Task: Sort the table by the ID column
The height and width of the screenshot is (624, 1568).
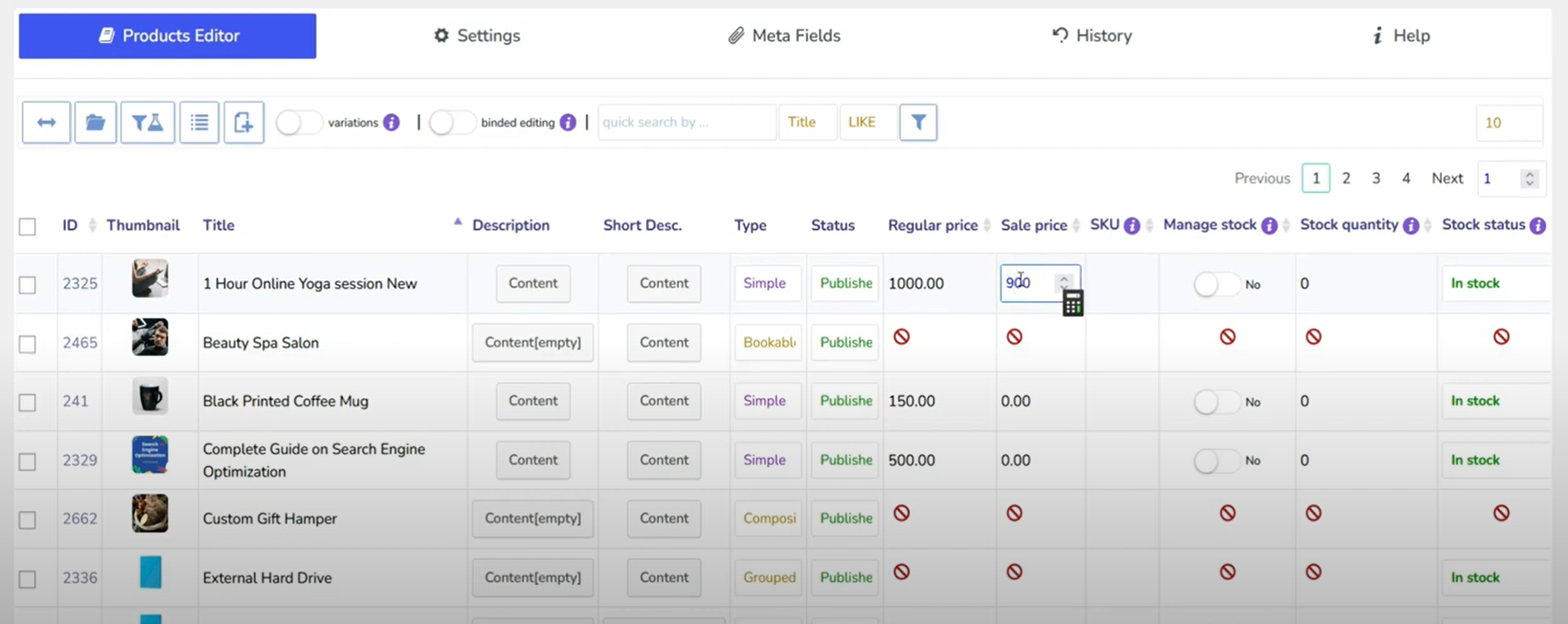Action: tap(92, 225)
